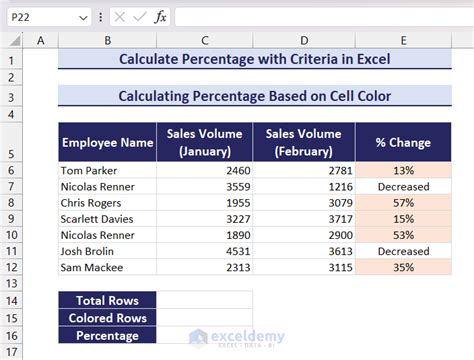Select January value 4531
This screenshot has width=474, height=360.
coord(205,251)
